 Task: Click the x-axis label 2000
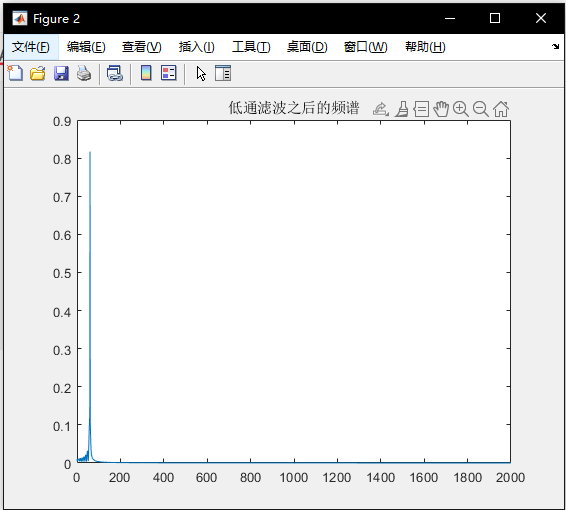510,478
